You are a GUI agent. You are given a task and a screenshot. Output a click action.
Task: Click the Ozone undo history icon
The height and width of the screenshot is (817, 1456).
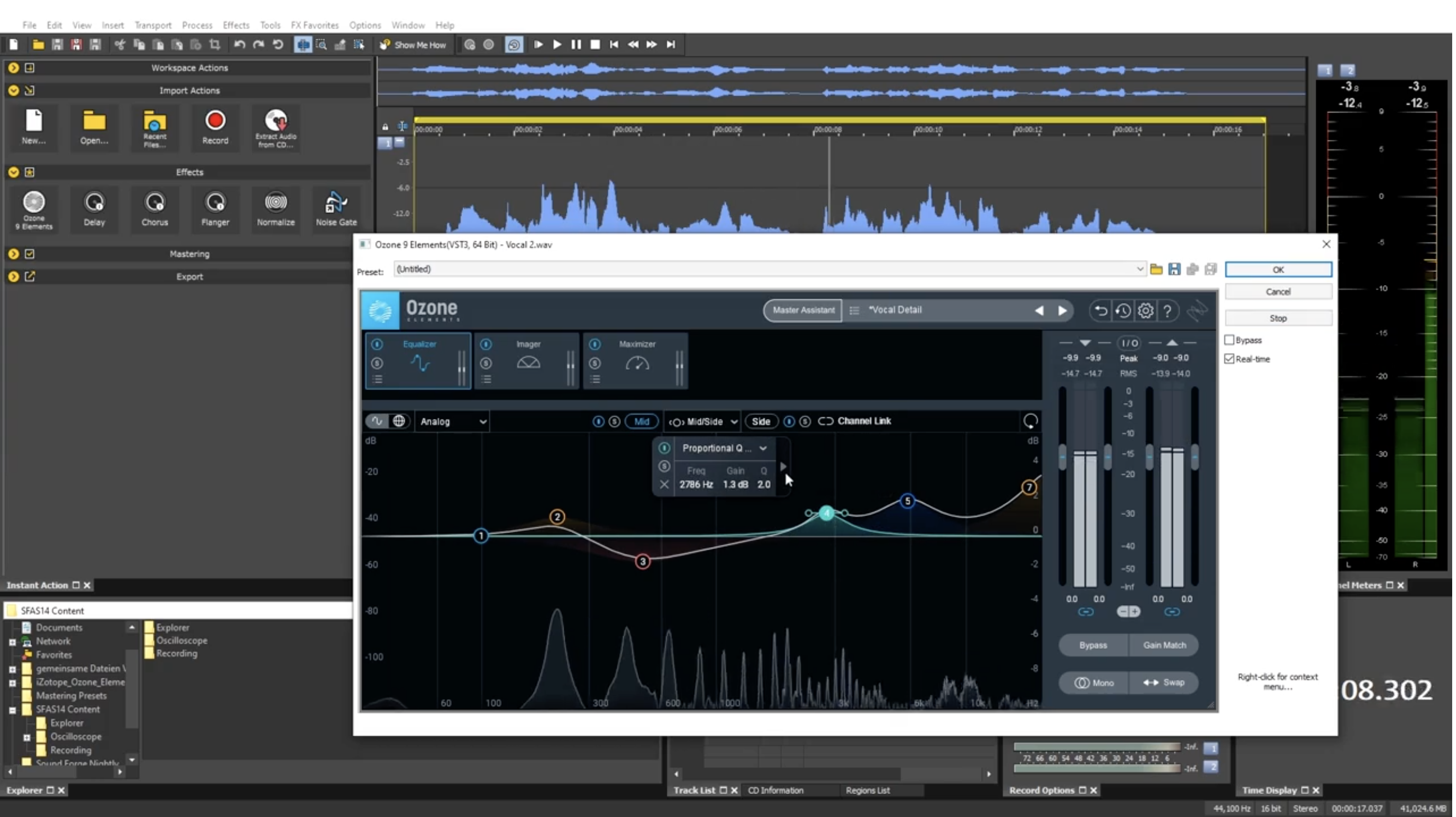[x=1122, y=310]
